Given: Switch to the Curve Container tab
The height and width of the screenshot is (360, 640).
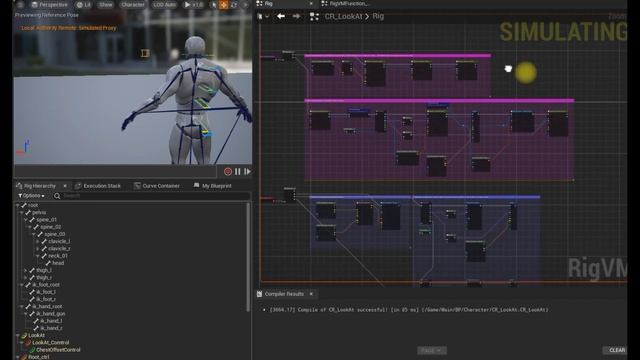Looking at the screenshot, I should point(157,186).
